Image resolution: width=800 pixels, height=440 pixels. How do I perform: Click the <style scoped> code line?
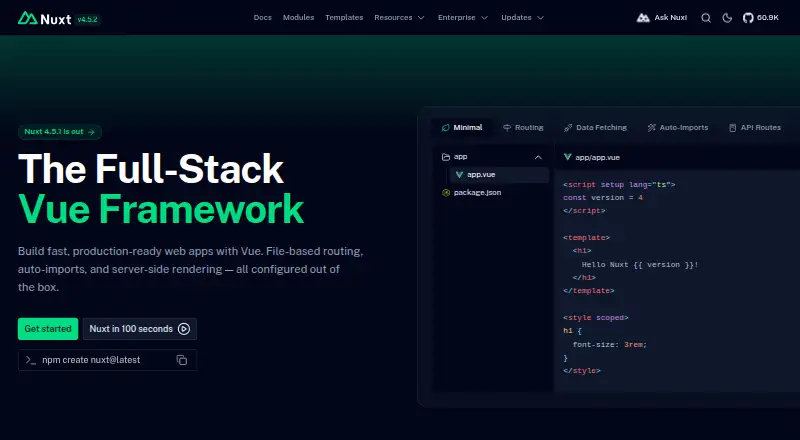click(596, 317)
